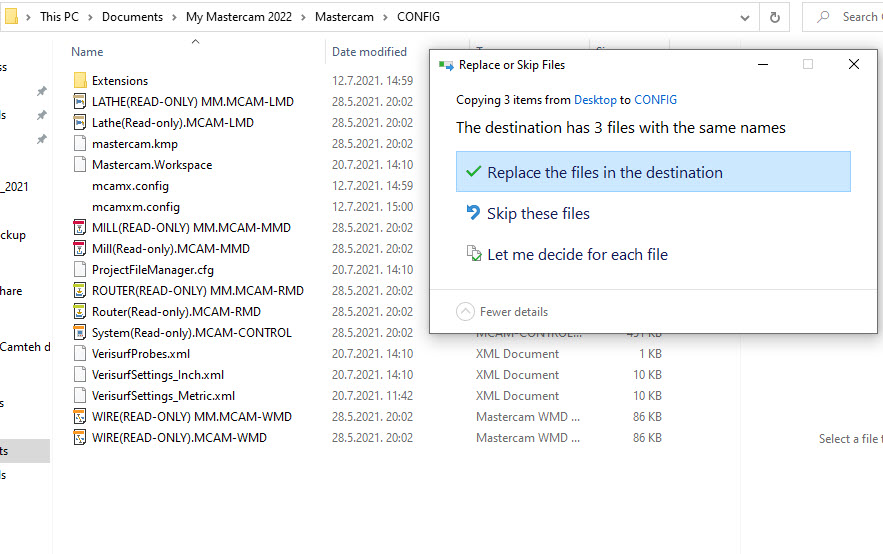Sort files by Name column header
Screen dimensions: 883x554
(87, 52)
